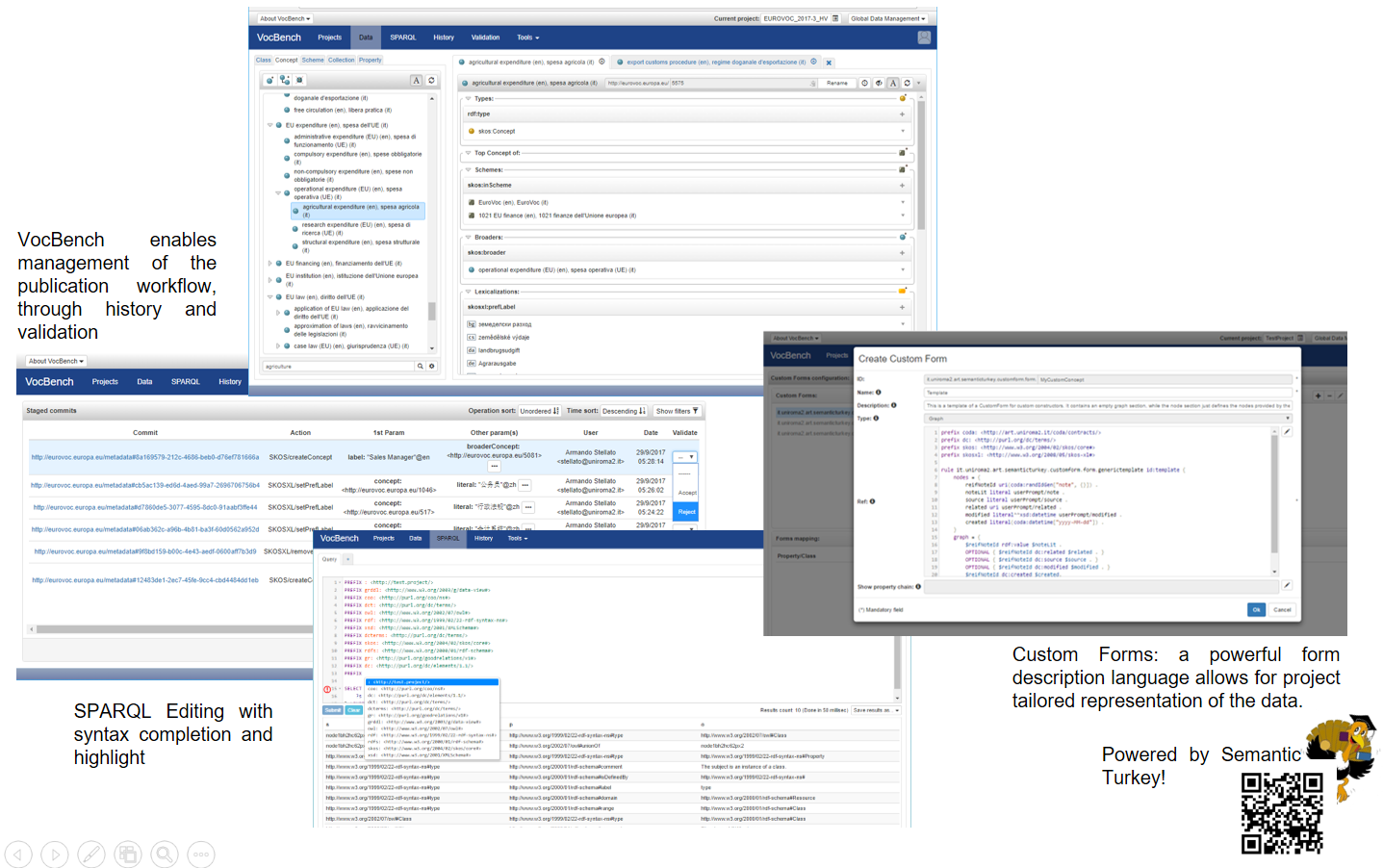This screenshot has height=868, width=1383.
Task: Open the zoom control in slideshow toolbar
Action: click(x=165, y=854)
